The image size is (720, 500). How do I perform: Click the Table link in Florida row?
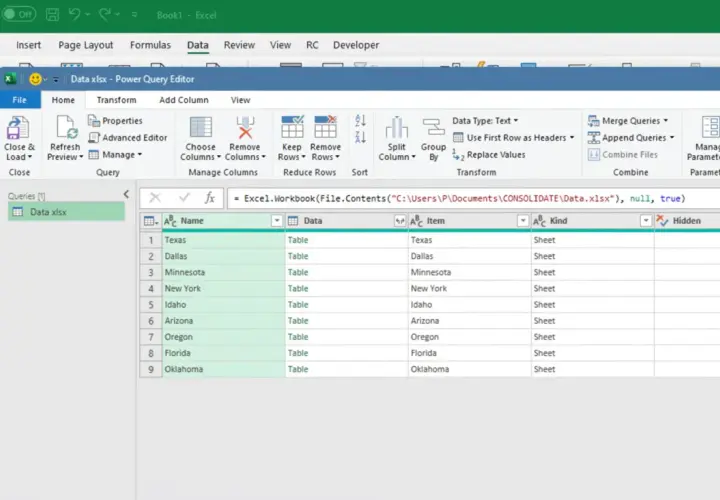(298, 353)
